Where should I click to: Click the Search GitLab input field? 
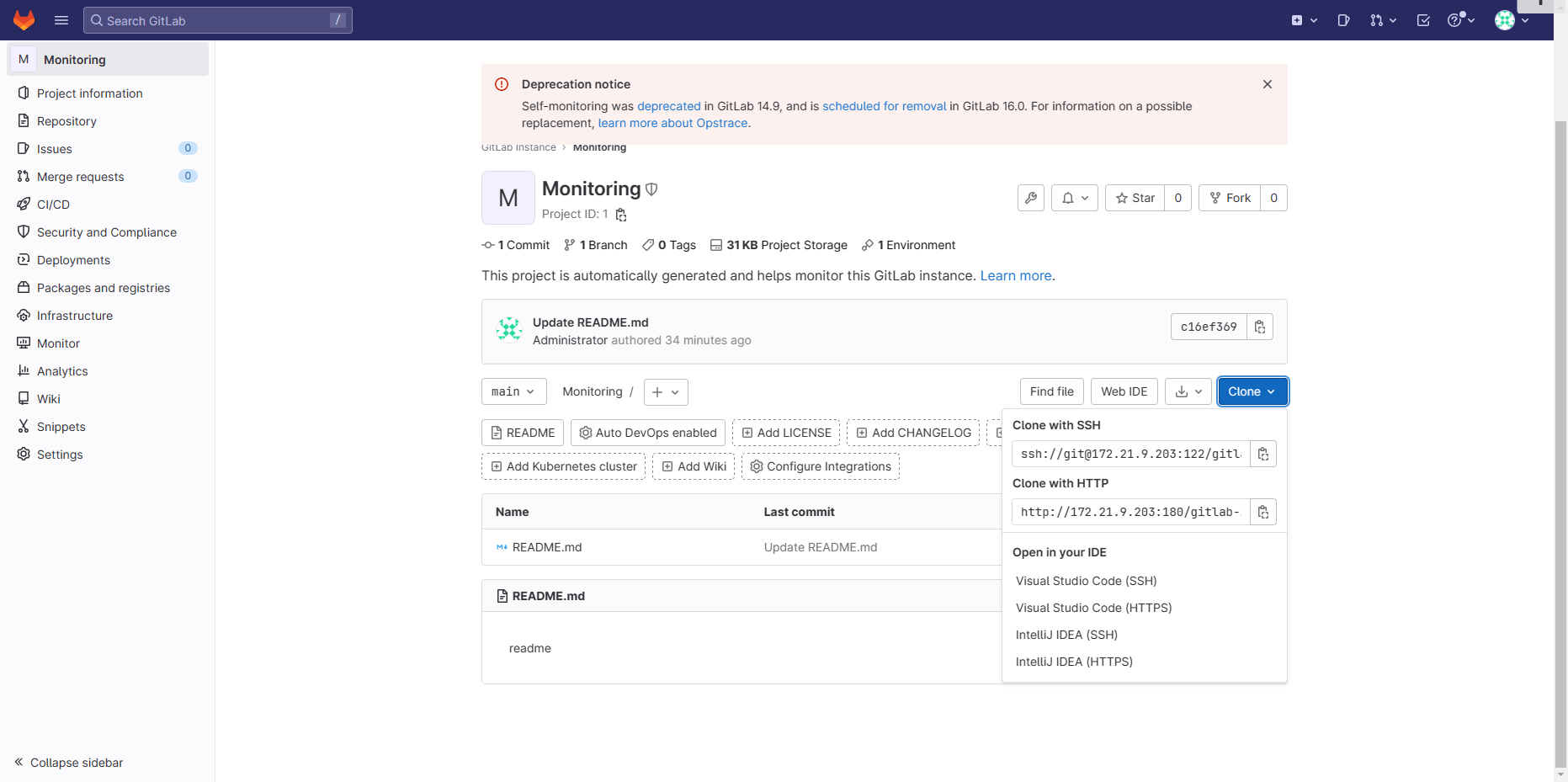tap(218, 19)
